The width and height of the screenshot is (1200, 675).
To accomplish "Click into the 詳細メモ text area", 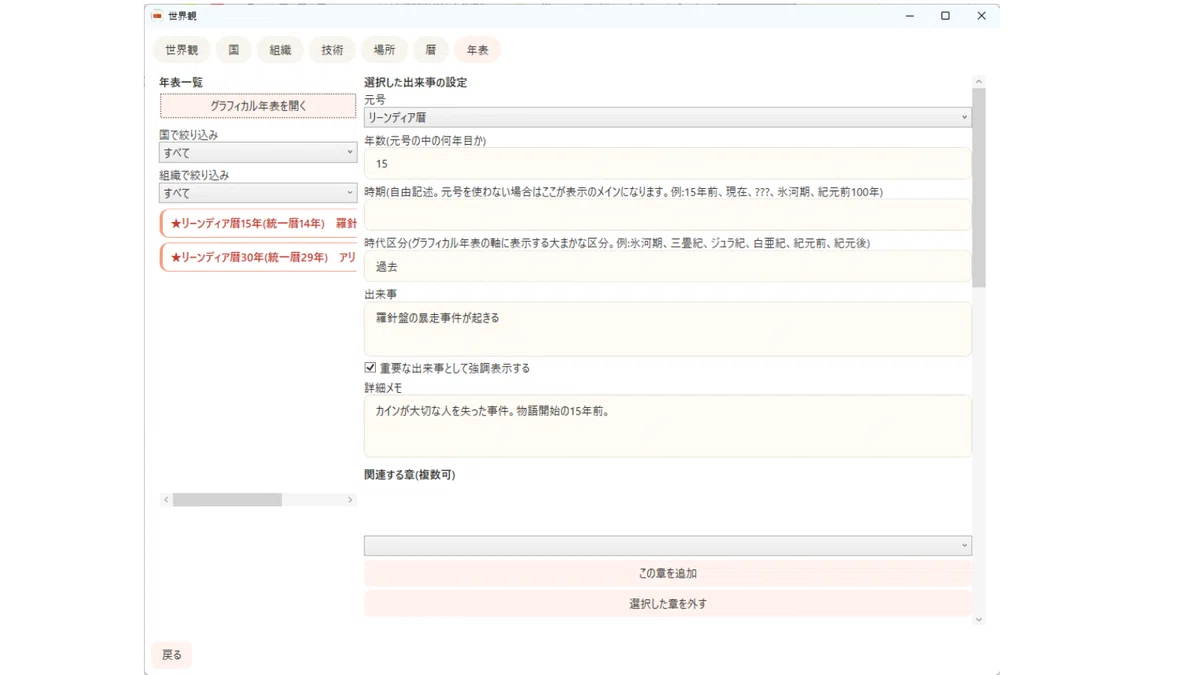I will [668, 426].
